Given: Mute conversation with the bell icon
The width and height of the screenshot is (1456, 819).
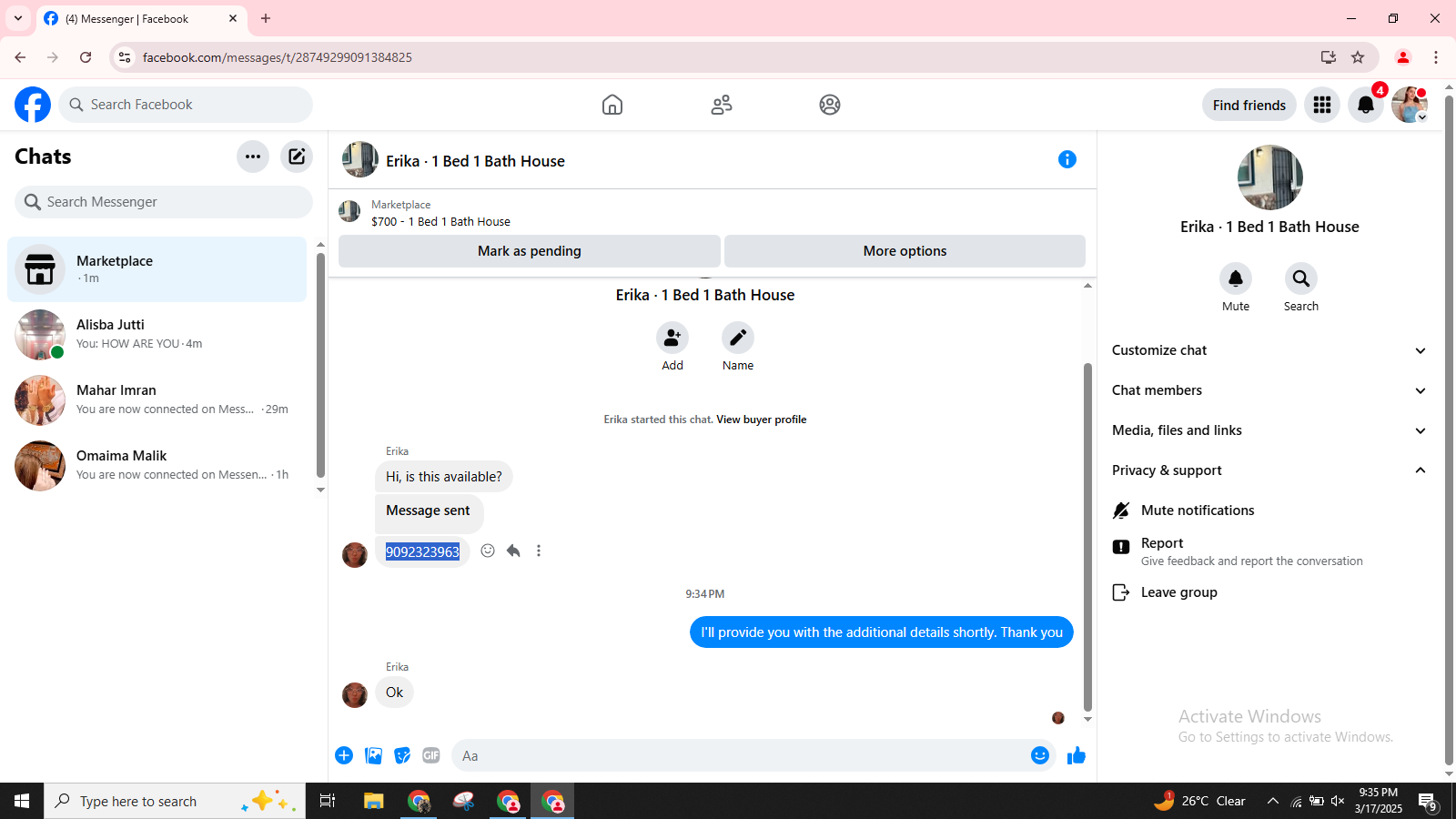Looking at the screenshot, I should pyautogui.click(x=1236, y=278).
